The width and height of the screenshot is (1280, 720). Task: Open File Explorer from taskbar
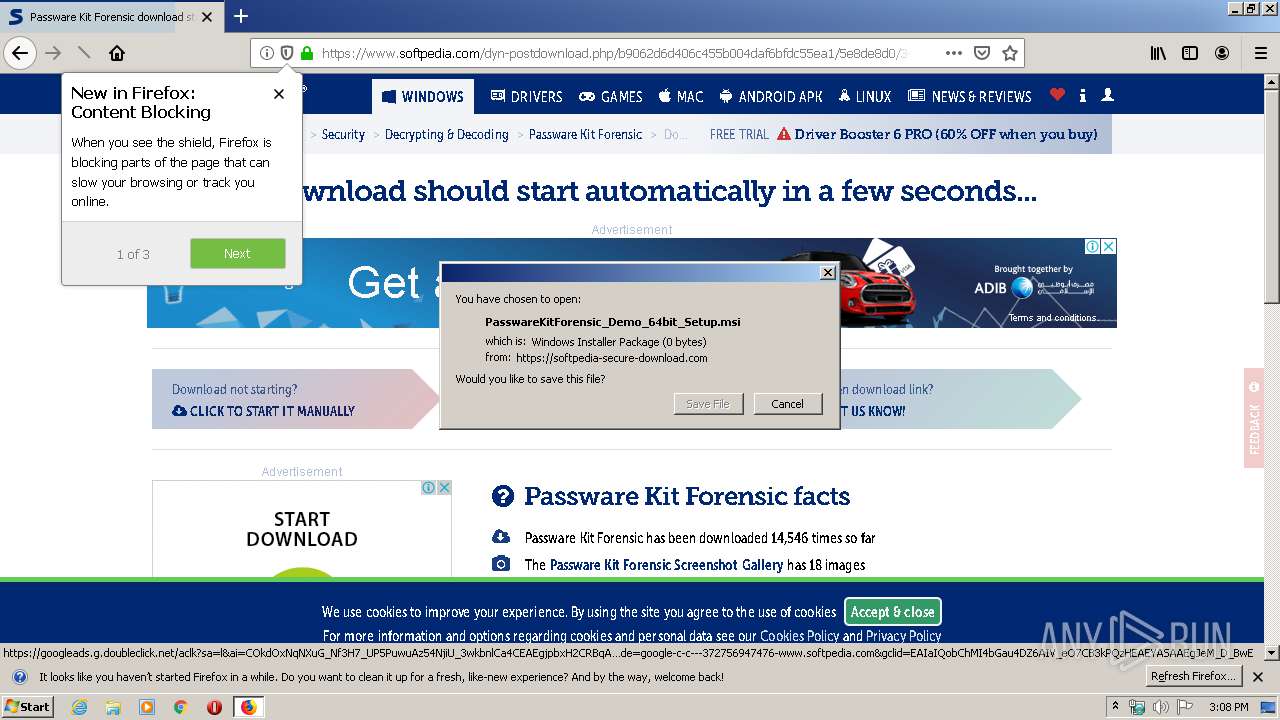click(113, 707)
